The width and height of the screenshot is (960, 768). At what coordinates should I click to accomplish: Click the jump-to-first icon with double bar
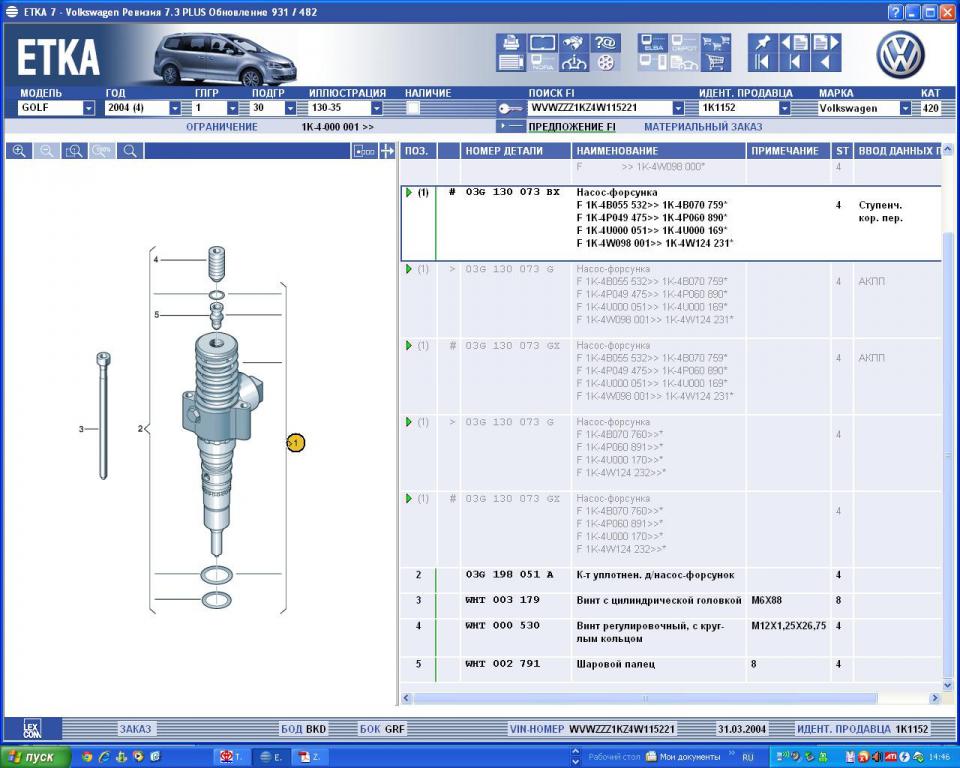(x=763, y=62)
